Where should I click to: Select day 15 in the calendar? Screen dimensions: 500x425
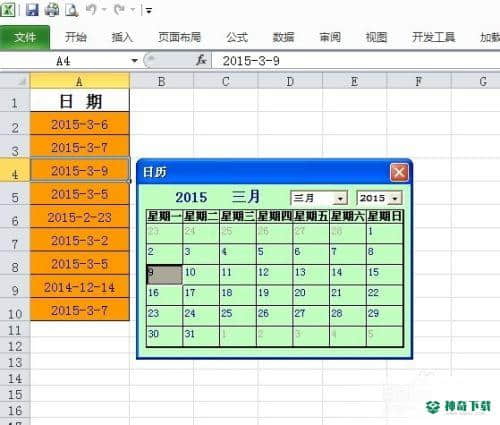[384, 274]
